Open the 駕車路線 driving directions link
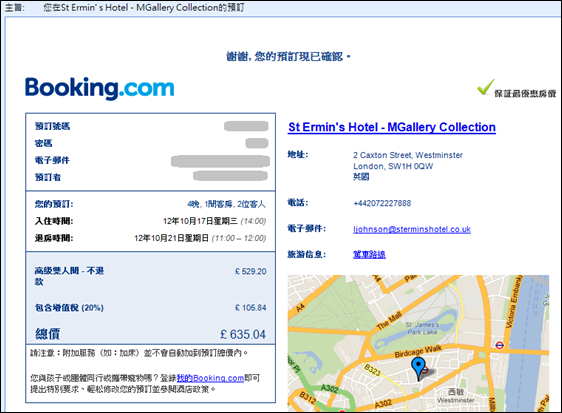The image size is (562, 413). coord(369,255)
